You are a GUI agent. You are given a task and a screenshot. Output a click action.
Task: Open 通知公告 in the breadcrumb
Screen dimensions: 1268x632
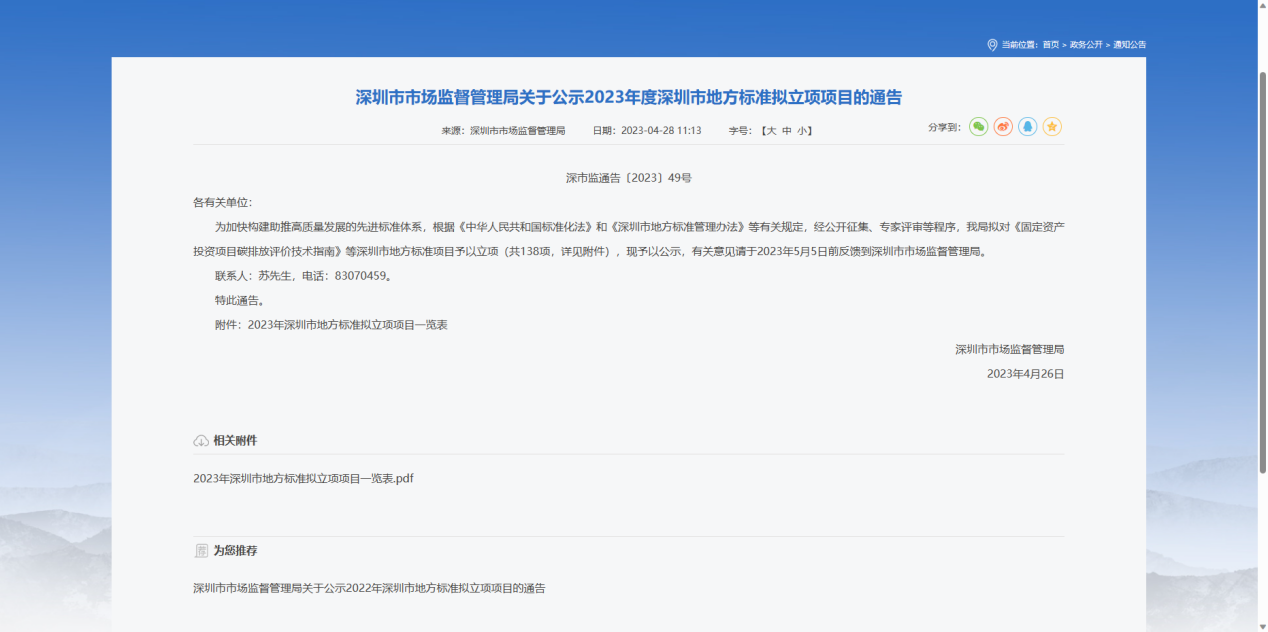pos(1130,45)
